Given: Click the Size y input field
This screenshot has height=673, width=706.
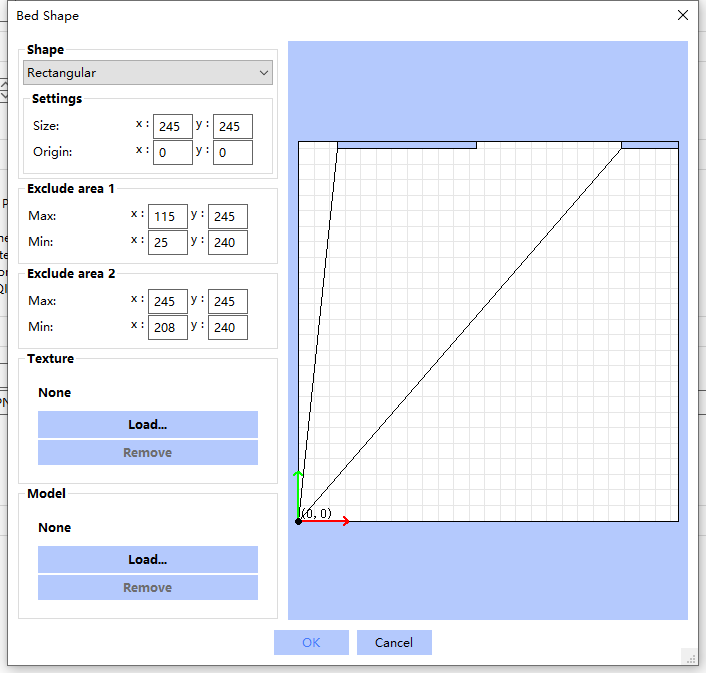Looking at the screenshot, I should (232, 126).
